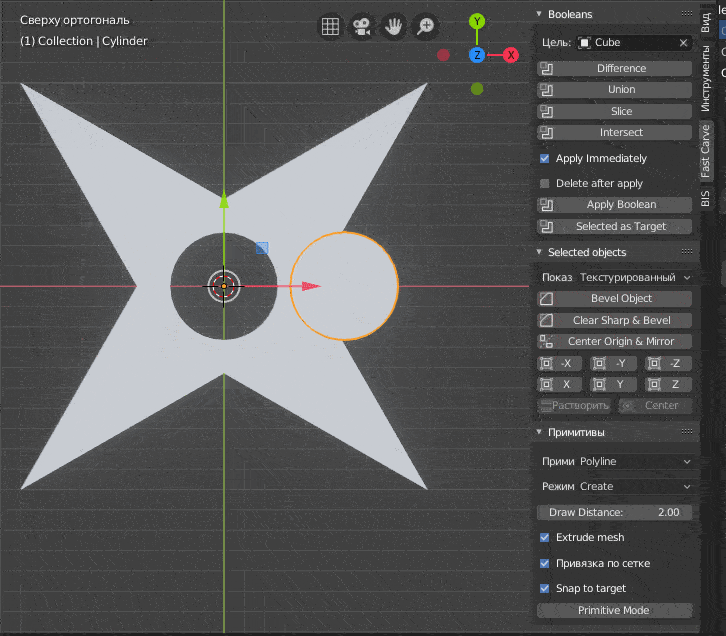Switch to the Инструменты sidebar tab
Screen dimensions: 726x636
coord(705,78)
